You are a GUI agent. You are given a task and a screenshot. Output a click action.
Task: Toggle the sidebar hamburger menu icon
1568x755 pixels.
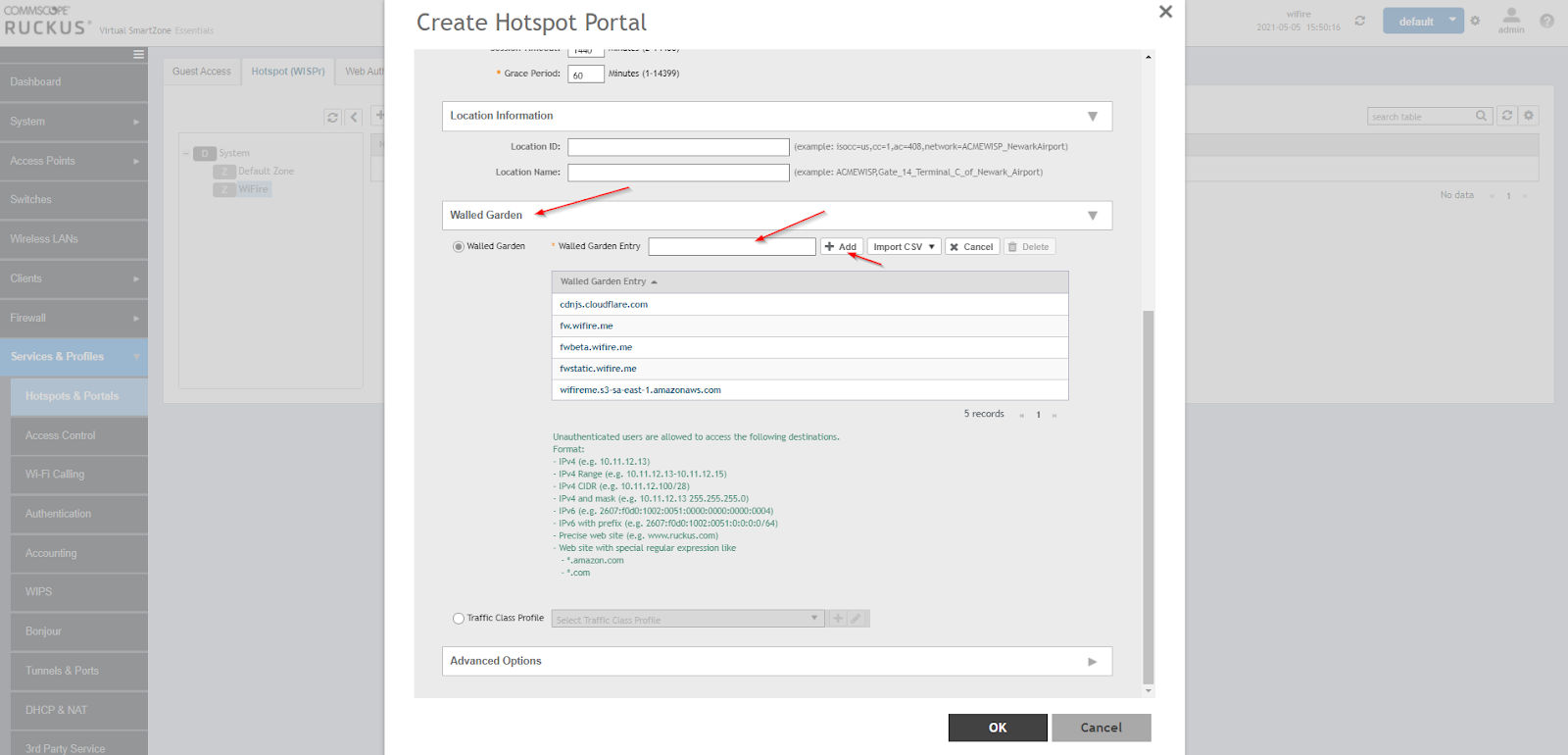(139, 55)
